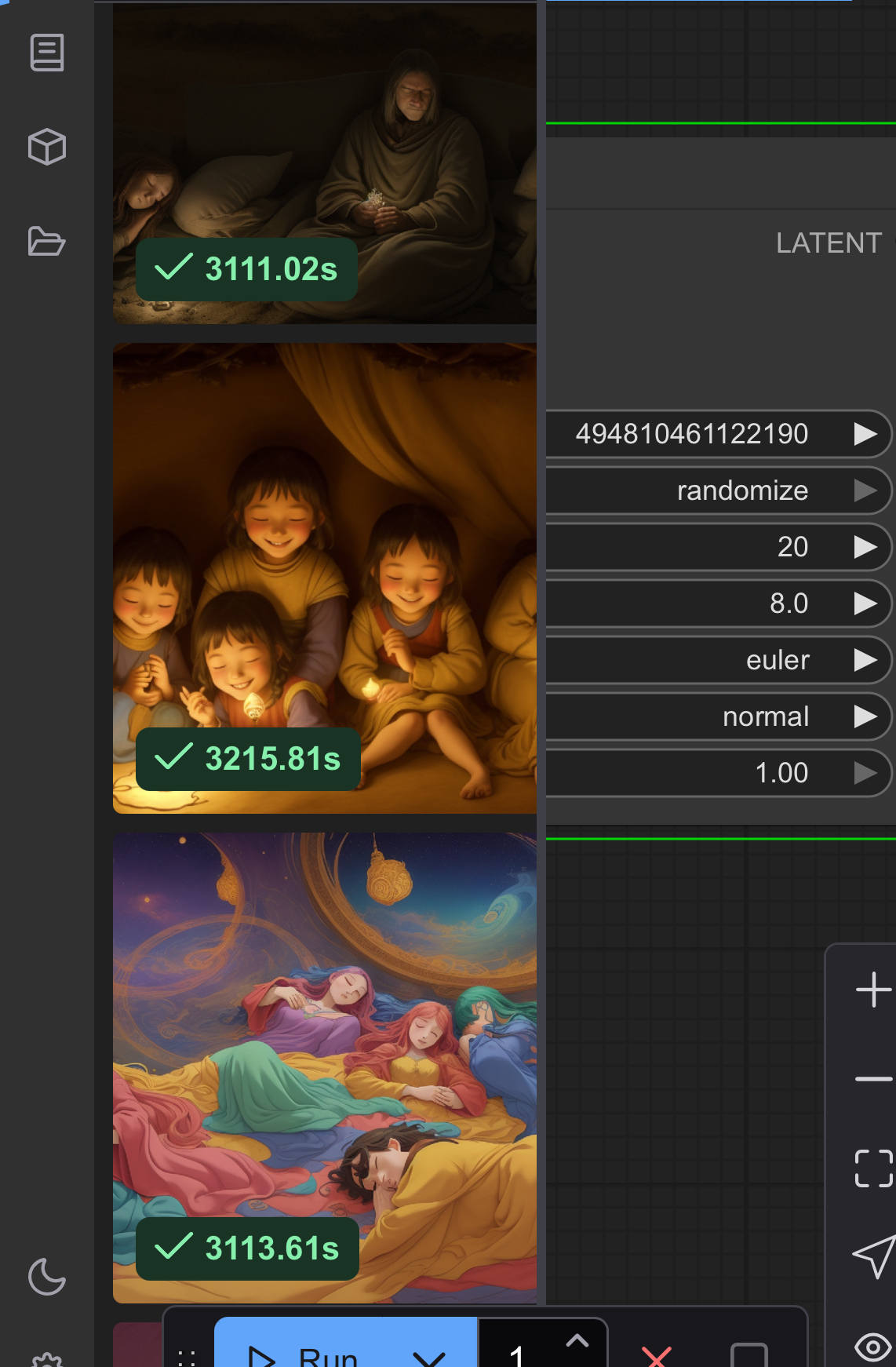Grab the actionbar drag handle dots

click(187, 1358)
